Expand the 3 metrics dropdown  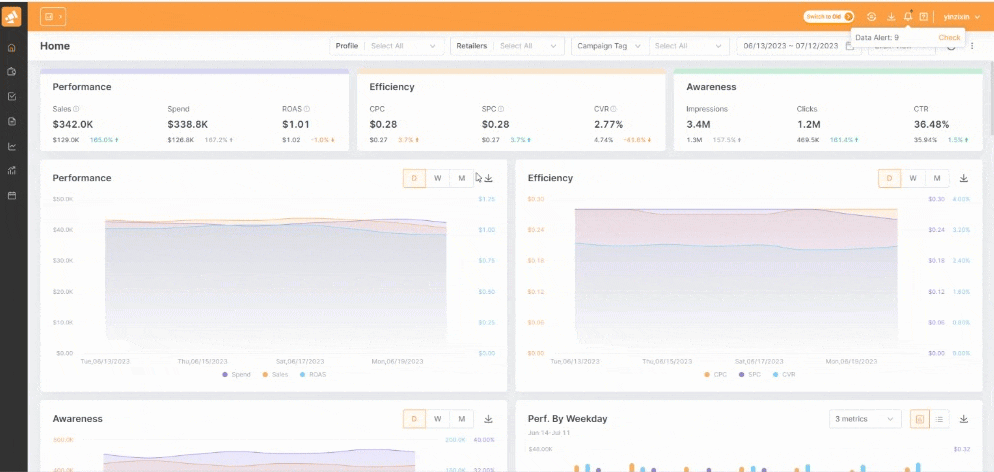point(865,419)
